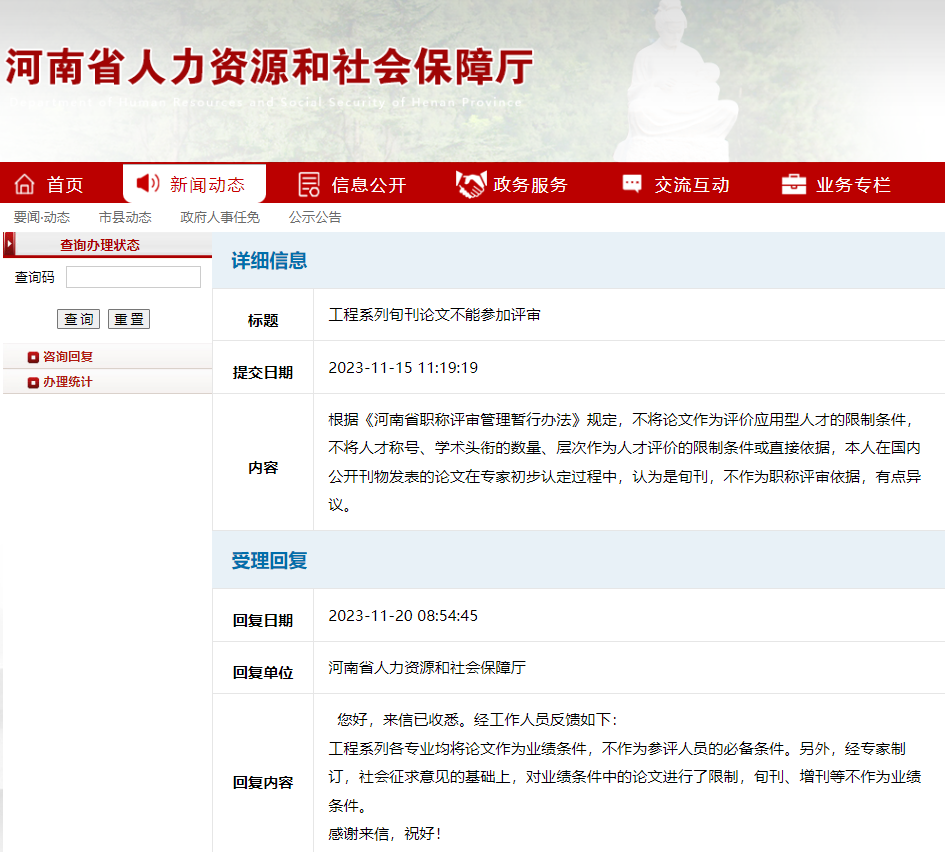Go to 市县动态 section
This screenshot has width=945, height=852.
click(125, 216)
